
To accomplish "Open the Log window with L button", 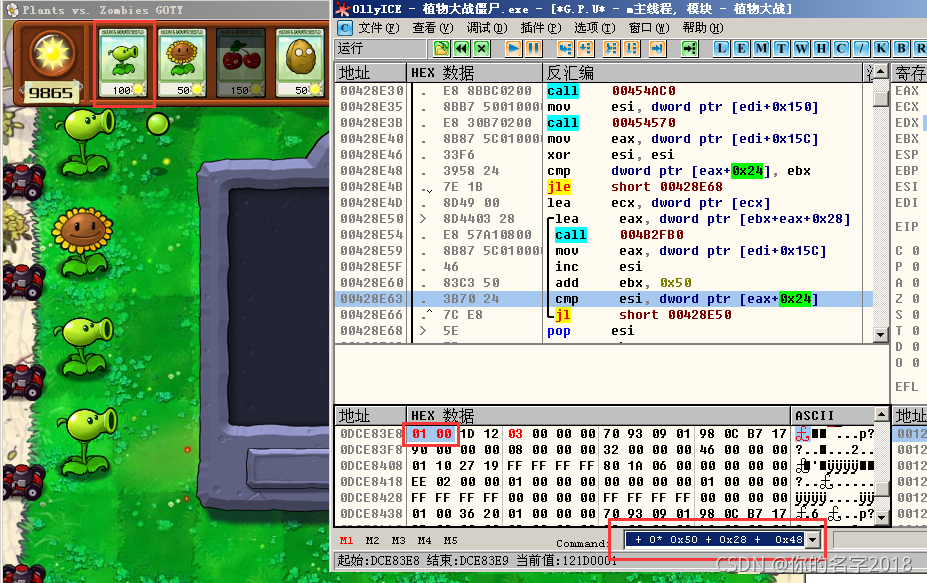I will tap(721, 48).
